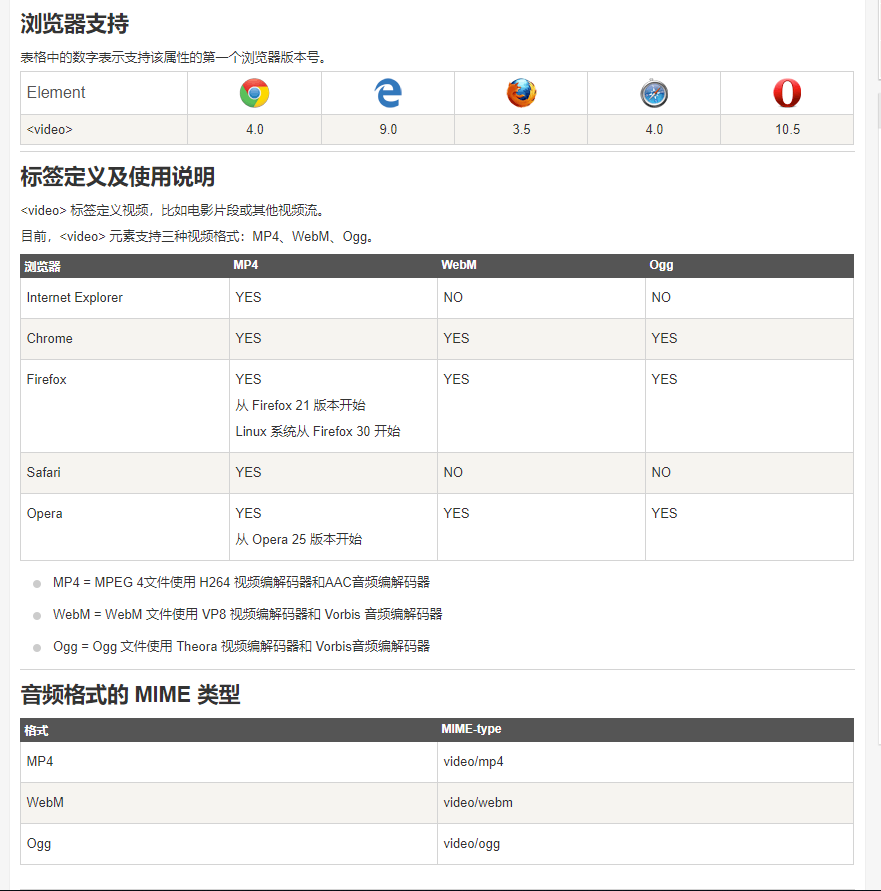Click the Opera browser icon
This screenshot has height=891, width=881.
tap(787, 93)
